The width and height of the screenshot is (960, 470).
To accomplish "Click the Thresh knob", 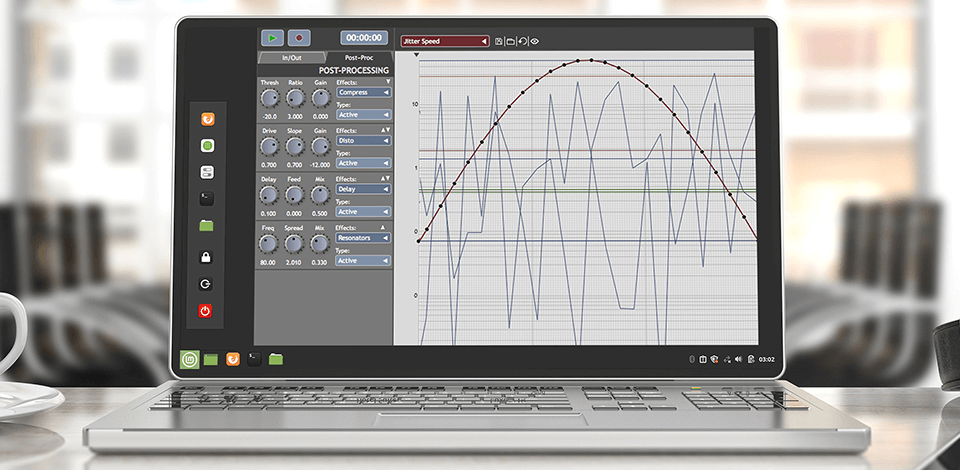I will click(x=269, y=98).
